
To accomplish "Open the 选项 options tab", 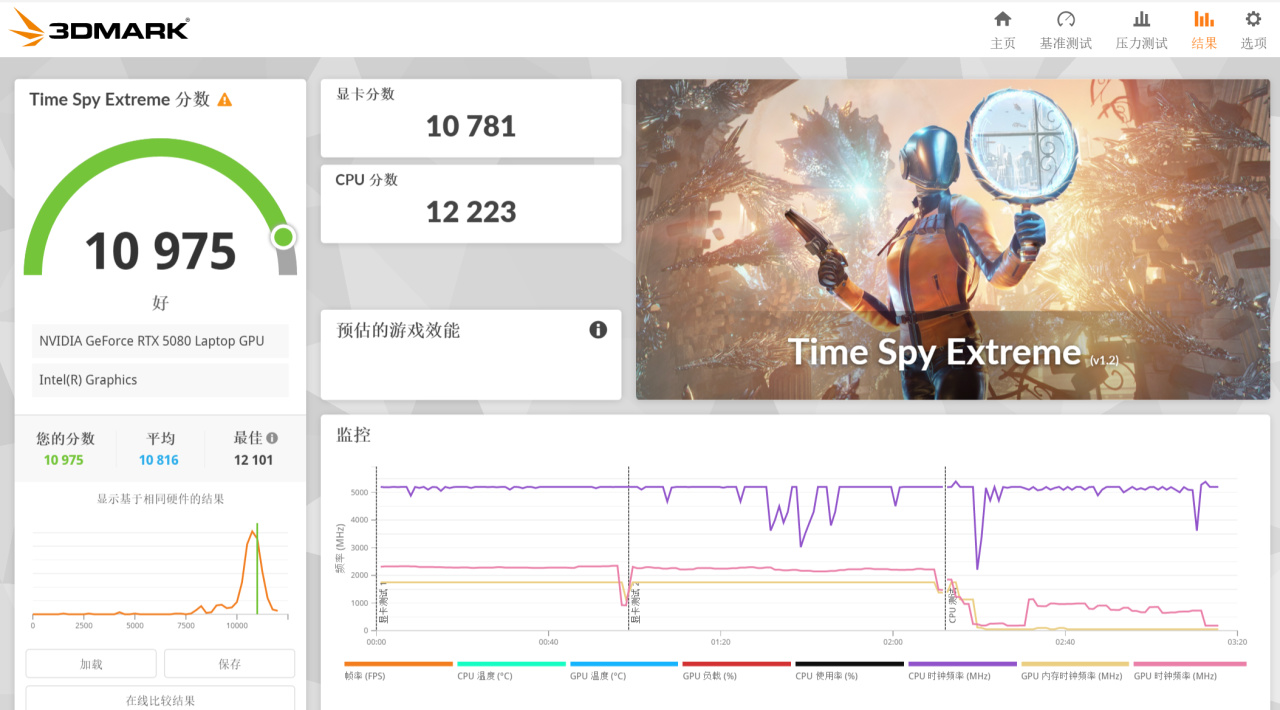I will 1253,30.
